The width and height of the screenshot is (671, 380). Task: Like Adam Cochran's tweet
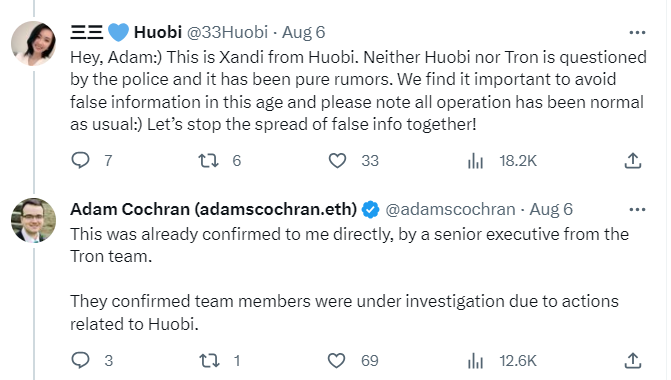click(x=336, y=361)
